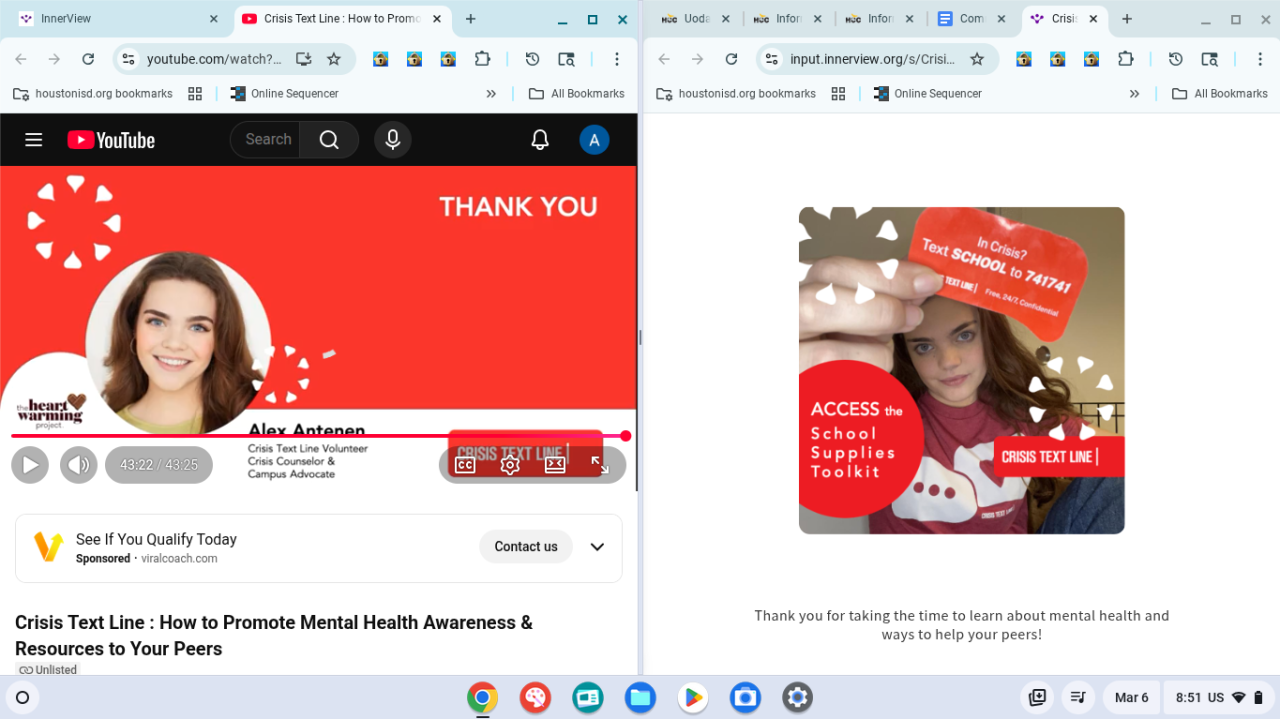Expand the sponsored ad chevron
Viewport: 1280px width, 719px height.
click(597, 547)
